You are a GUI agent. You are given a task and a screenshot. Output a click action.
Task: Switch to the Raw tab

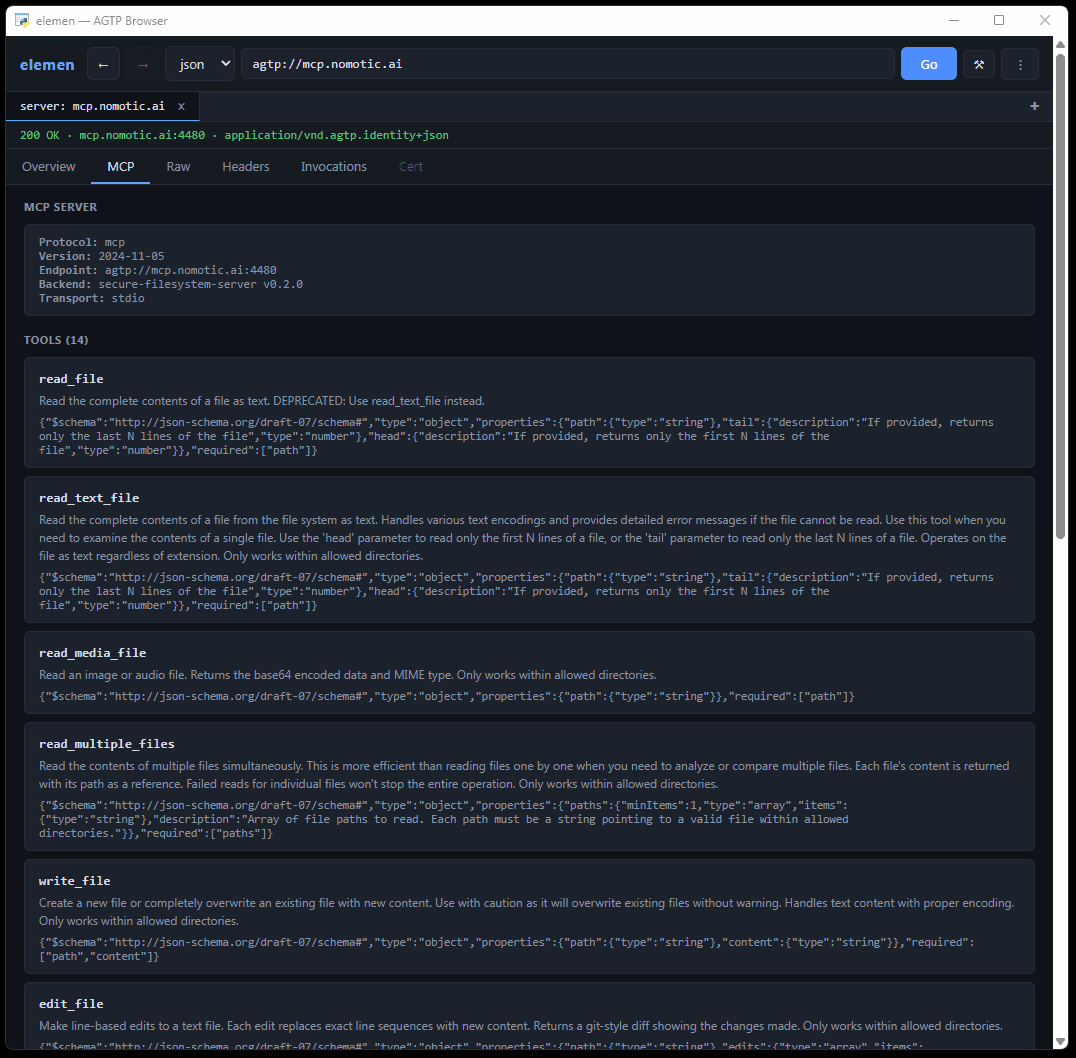tap(178, 167)
